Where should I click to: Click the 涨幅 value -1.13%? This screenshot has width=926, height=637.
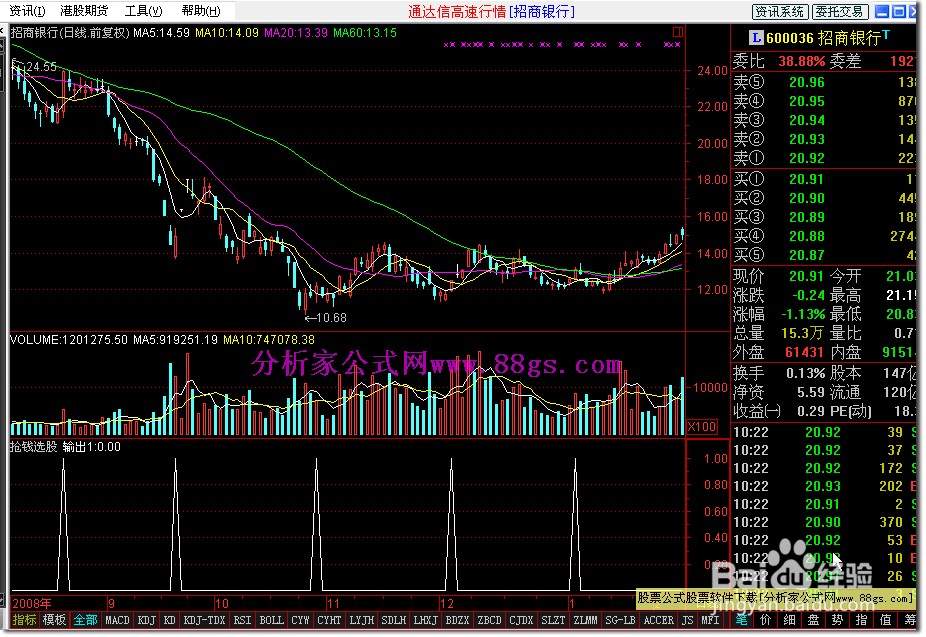(x=803, y=314)
